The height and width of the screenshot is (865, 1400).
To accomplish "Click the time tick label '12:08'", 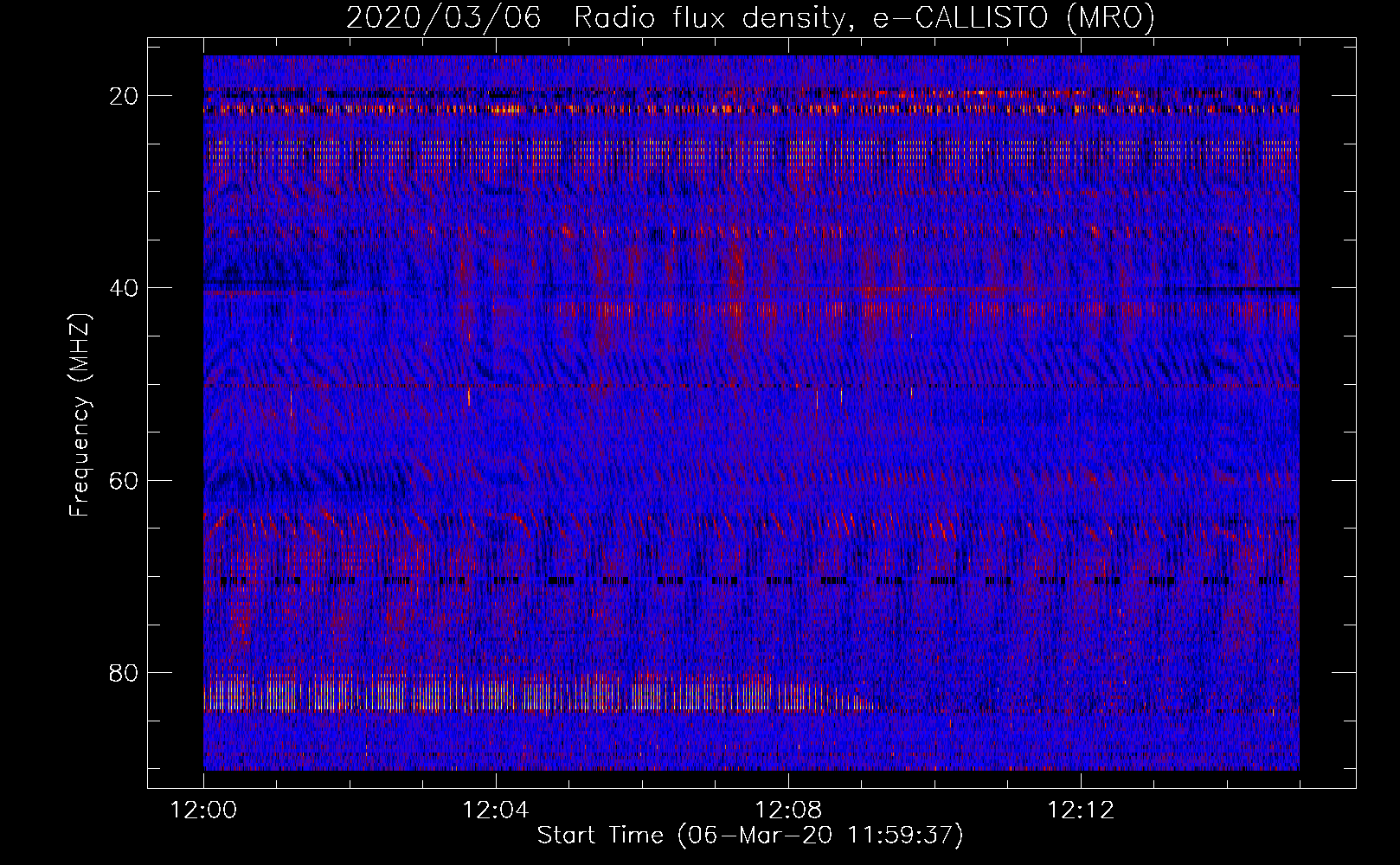I will coord(788,811).
